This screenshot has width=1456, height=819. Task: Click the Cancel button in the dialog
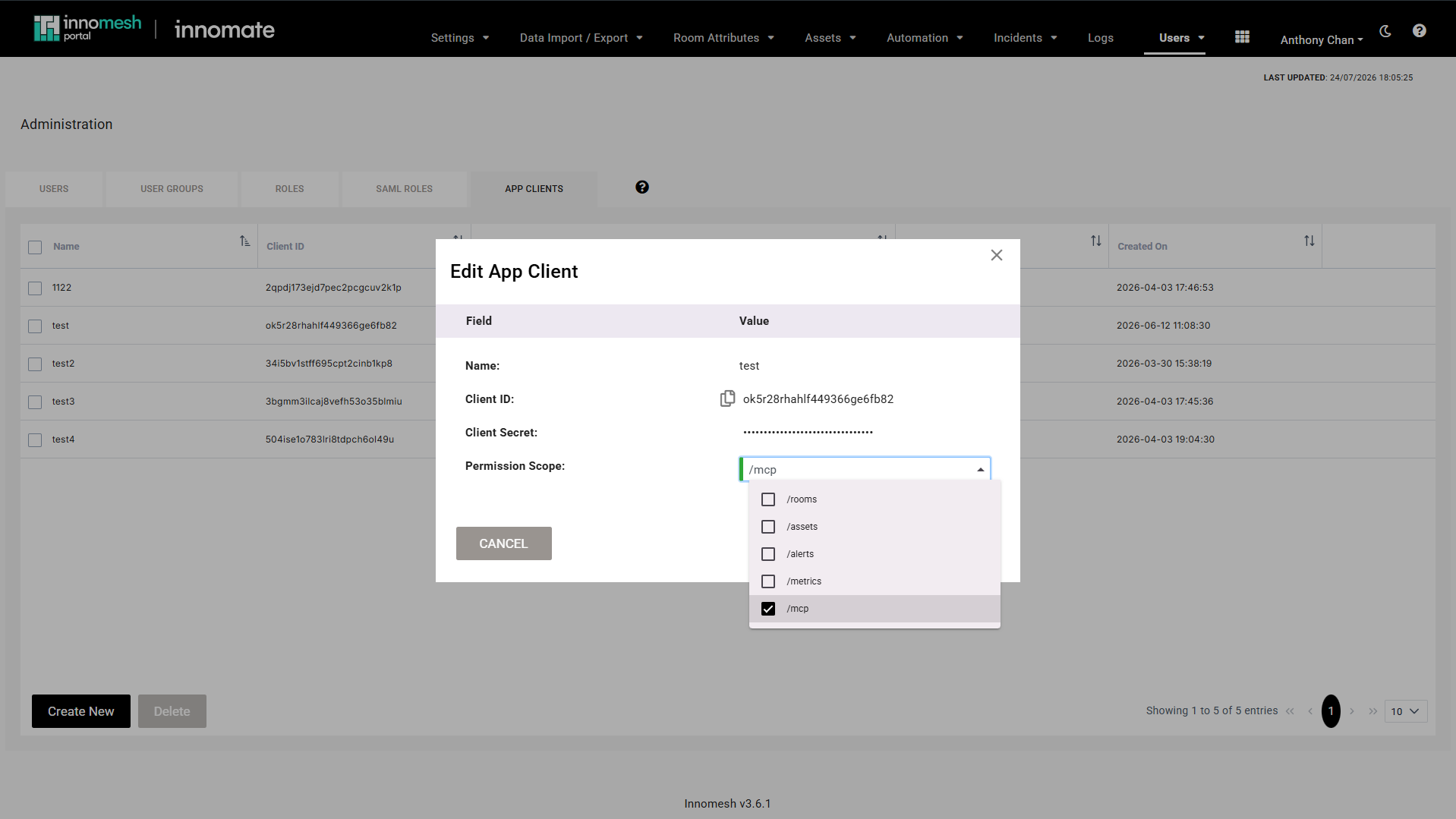504,543
